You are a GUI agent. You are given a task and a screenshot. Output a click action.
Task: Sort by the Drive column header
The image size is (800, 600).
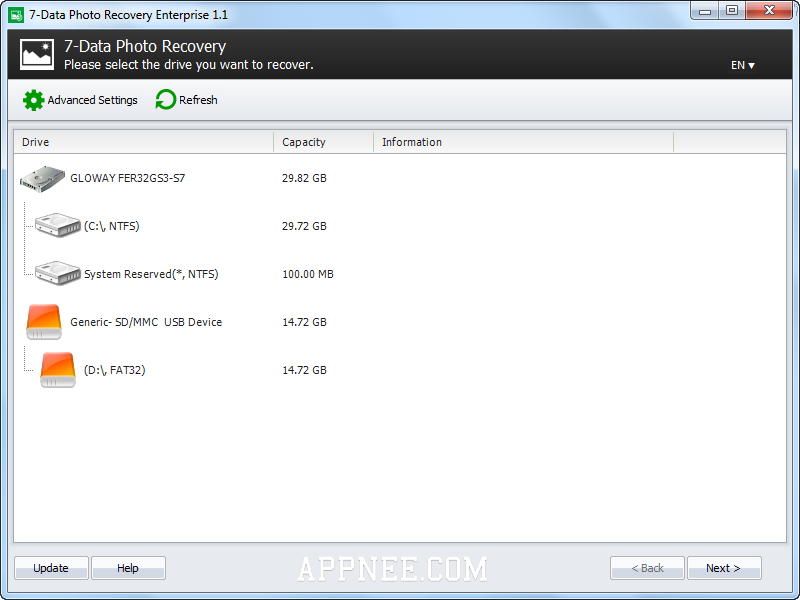(x=144, y=142)
